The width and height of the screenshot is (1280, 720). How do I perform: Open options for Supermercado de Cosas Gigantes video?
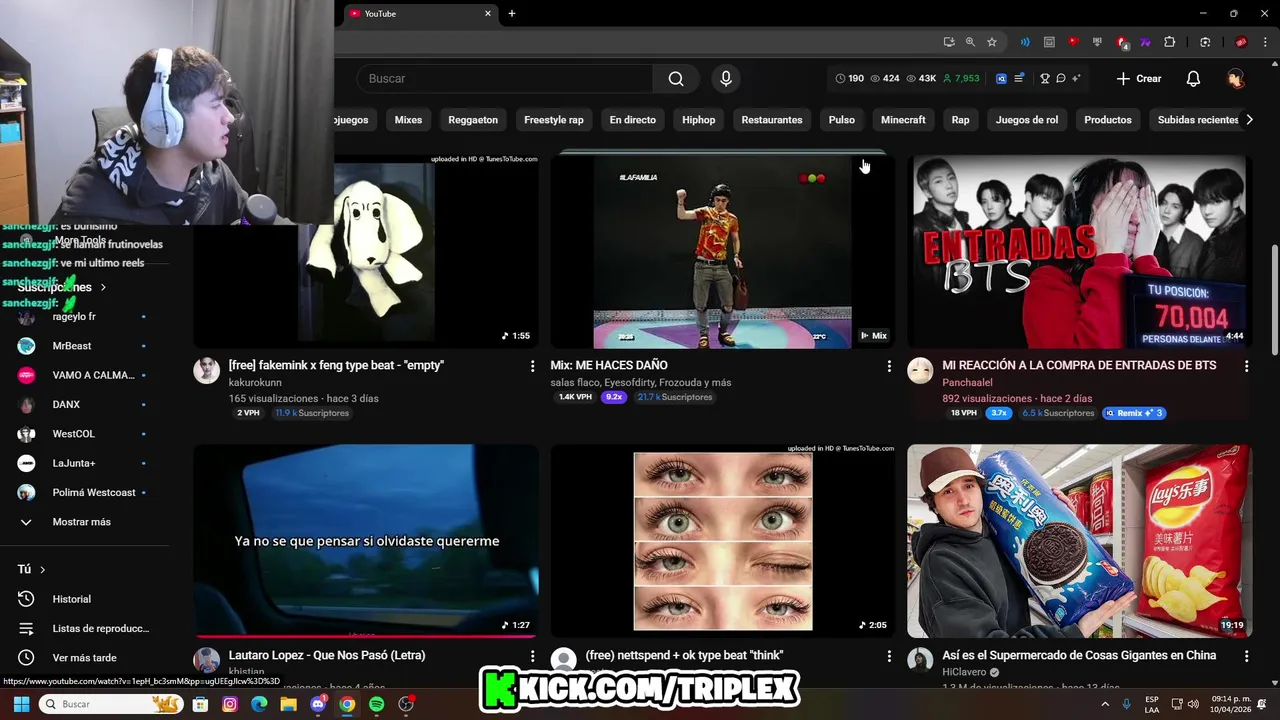click(1246, 657)
